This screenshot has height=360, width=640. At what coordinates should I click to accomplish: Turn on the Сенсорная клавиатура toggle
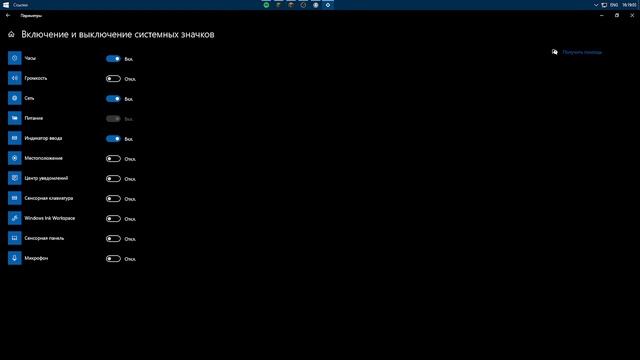coord(113,199)
